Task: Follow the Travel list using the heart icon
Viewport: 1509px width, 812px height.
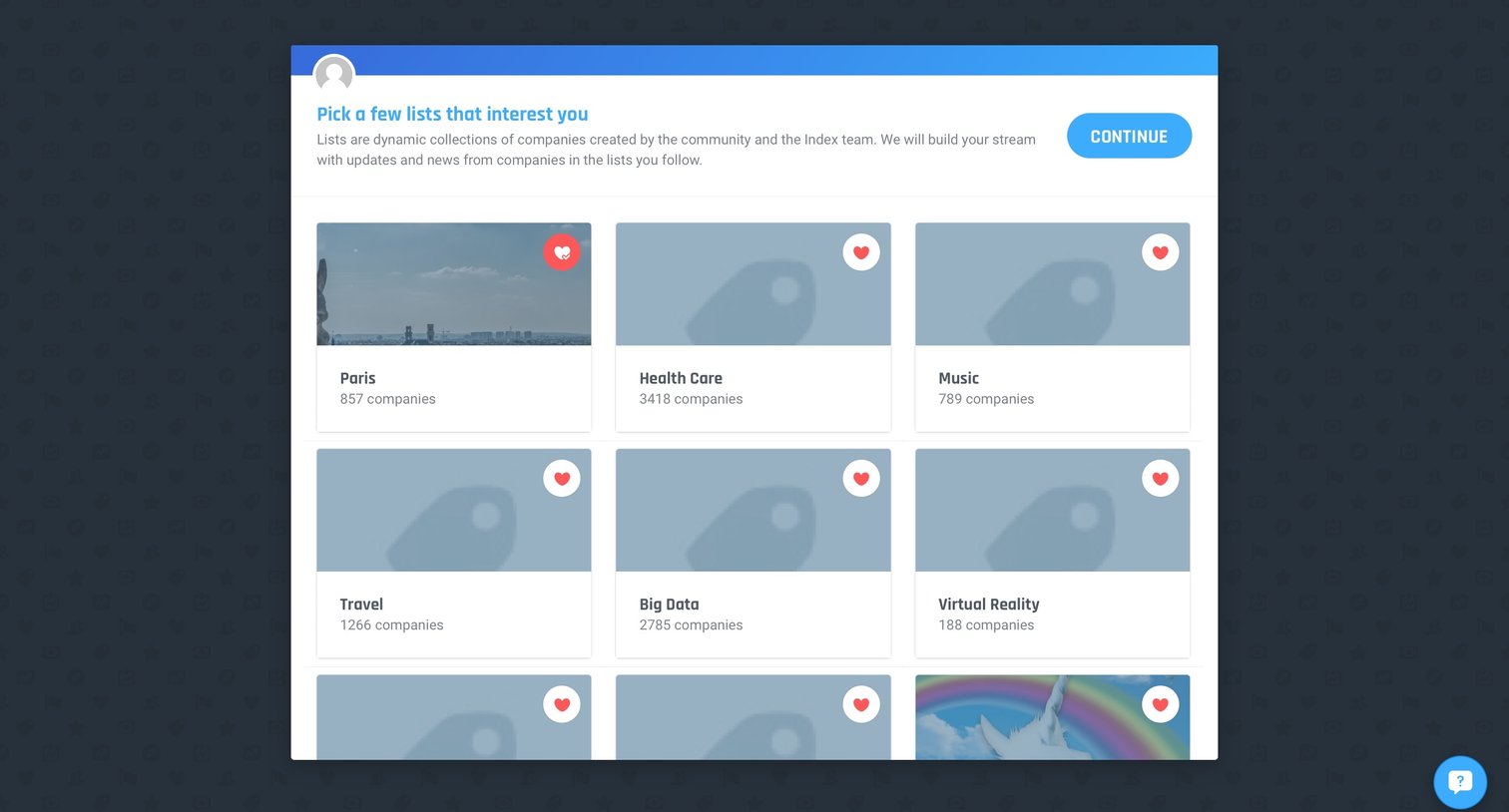Action: (x=562, y=479)
